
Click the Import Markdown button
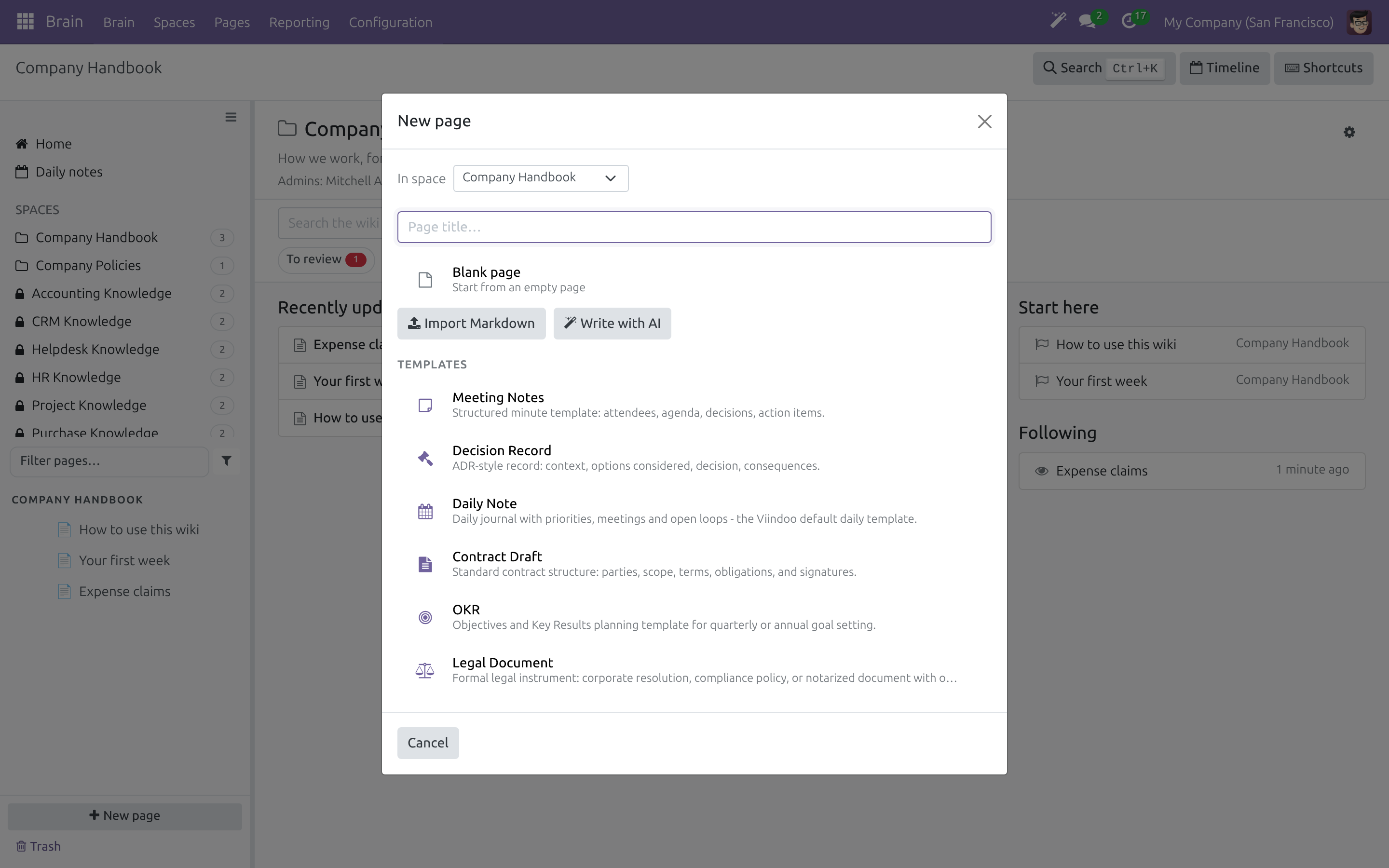pos(471,323)
